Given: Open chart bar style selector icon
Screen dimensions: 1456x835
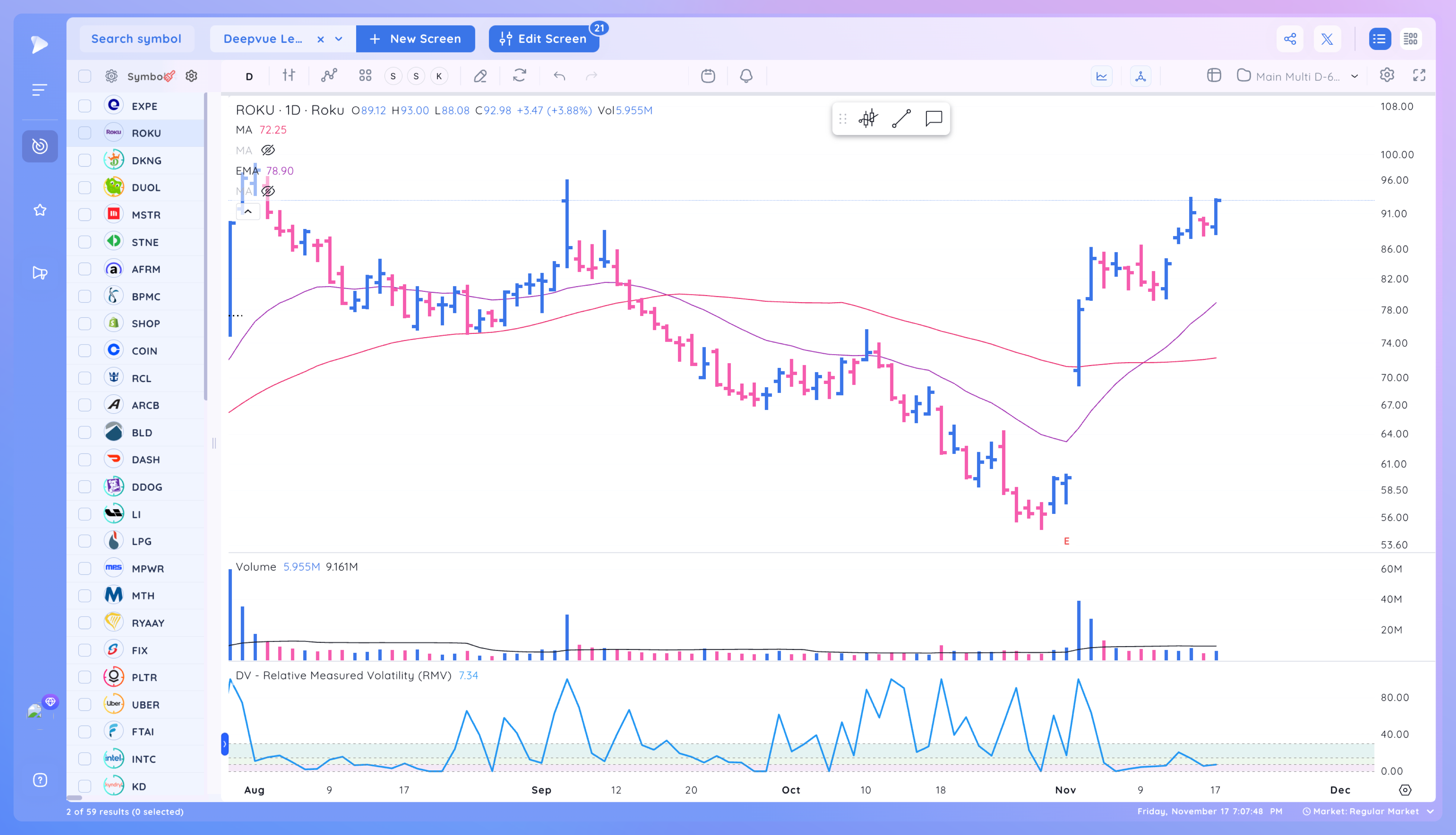Looking at the screenshot, I should click(289, 75).
